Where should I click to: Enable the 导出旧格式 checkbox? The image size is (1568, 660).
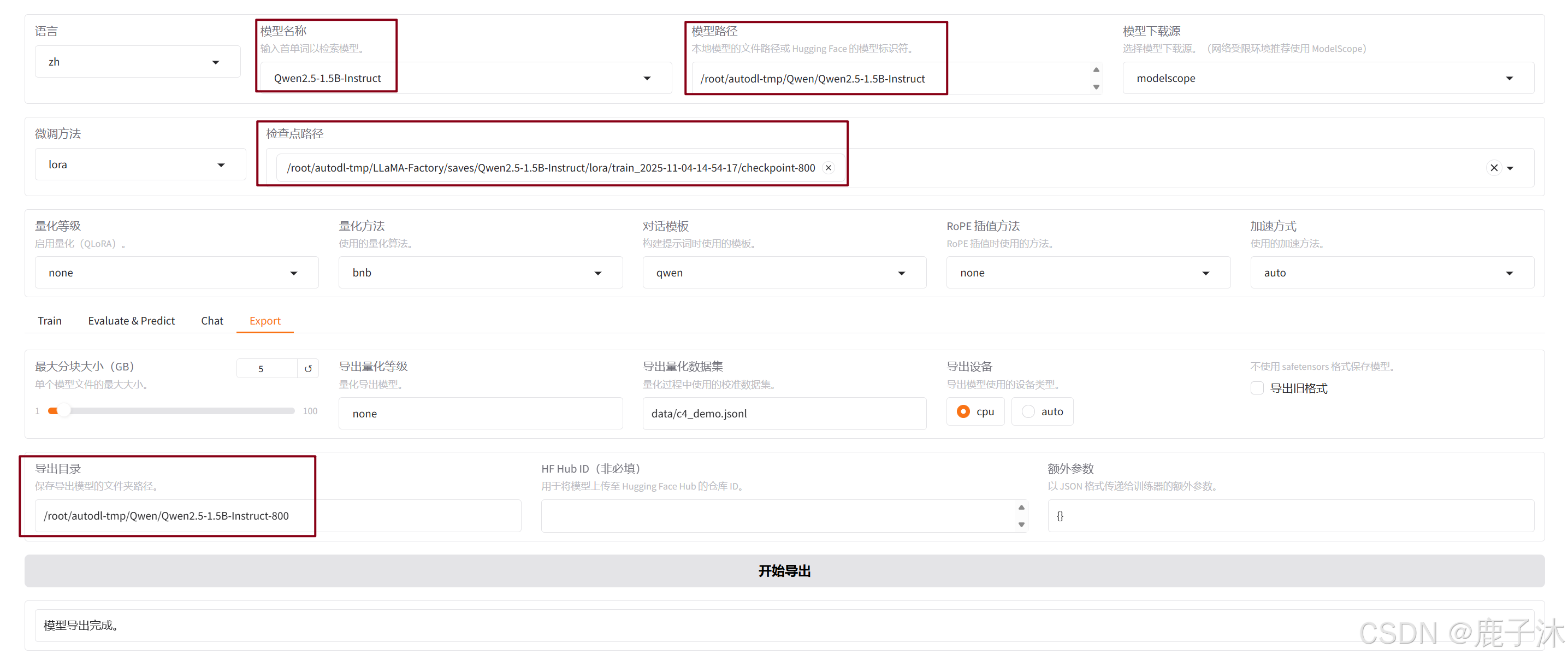point(1257,388)
